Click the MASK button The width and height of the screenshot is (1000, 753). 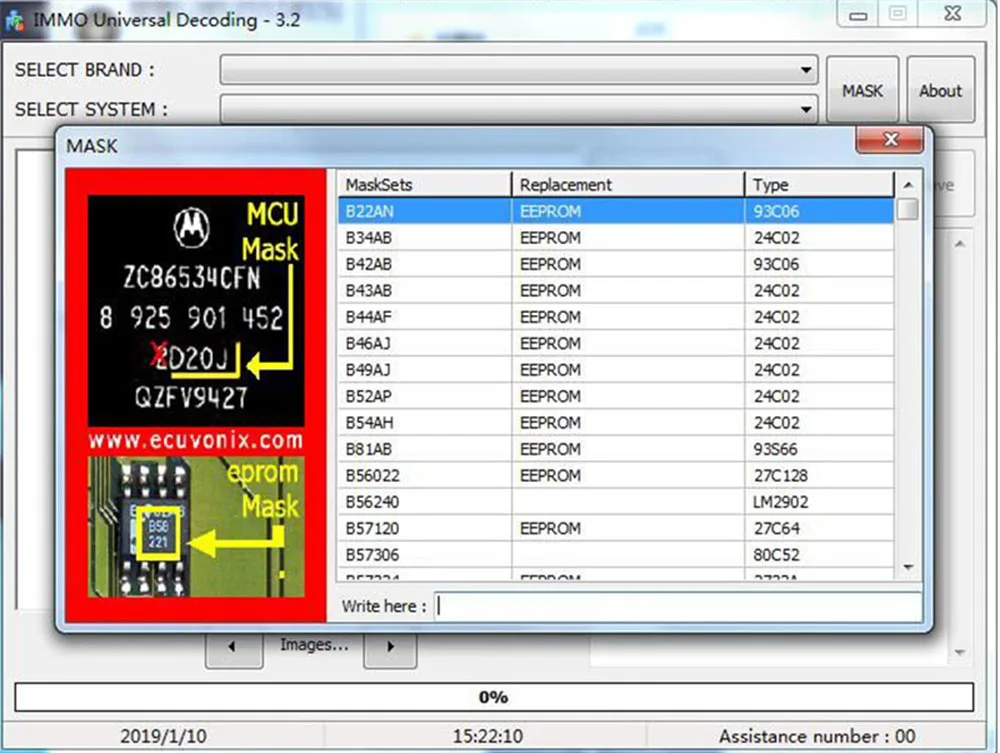[x=862, y=90]
